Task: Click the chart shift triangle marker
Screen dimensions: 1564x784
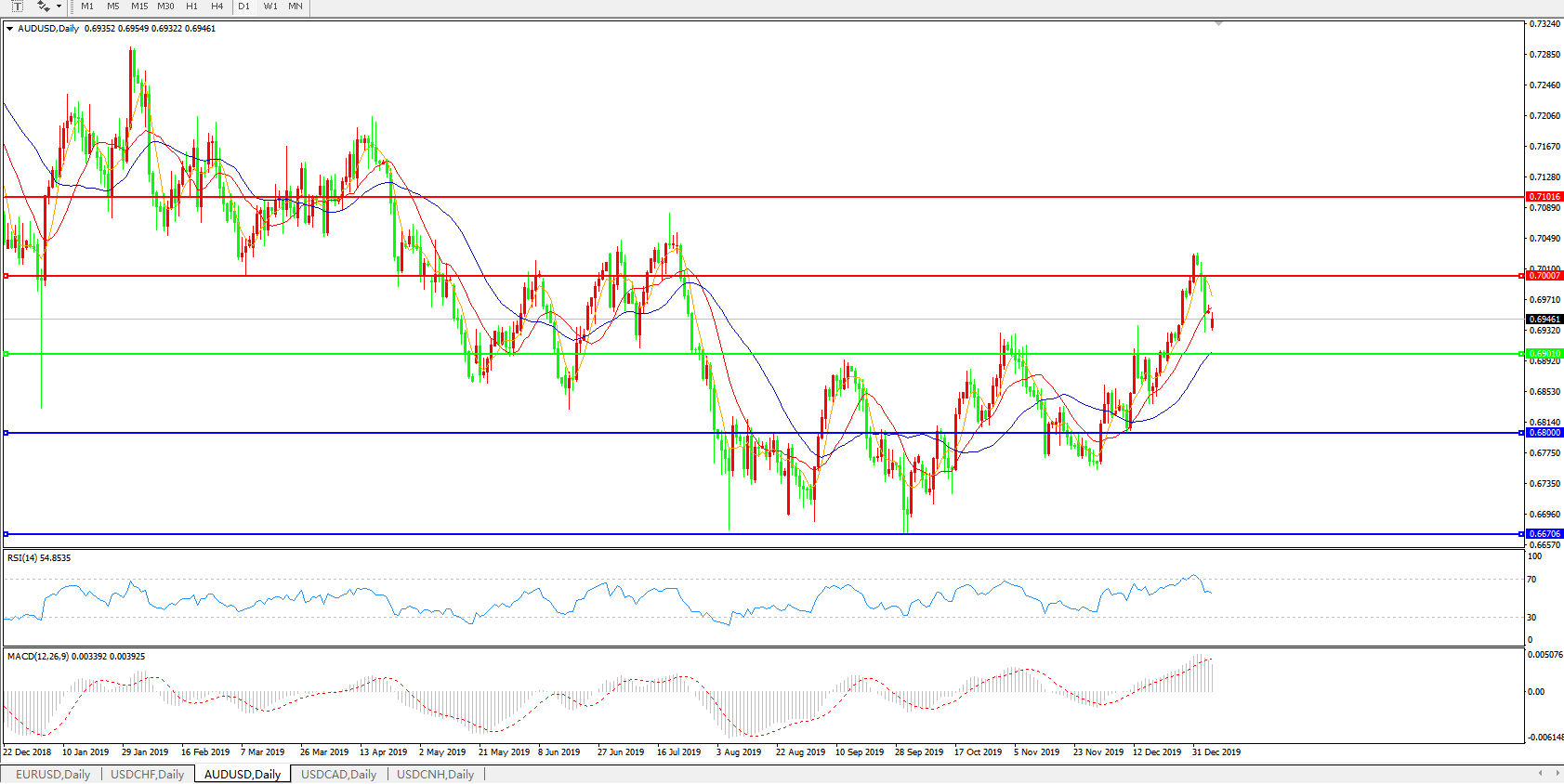Action: [x=1218, y=23]
